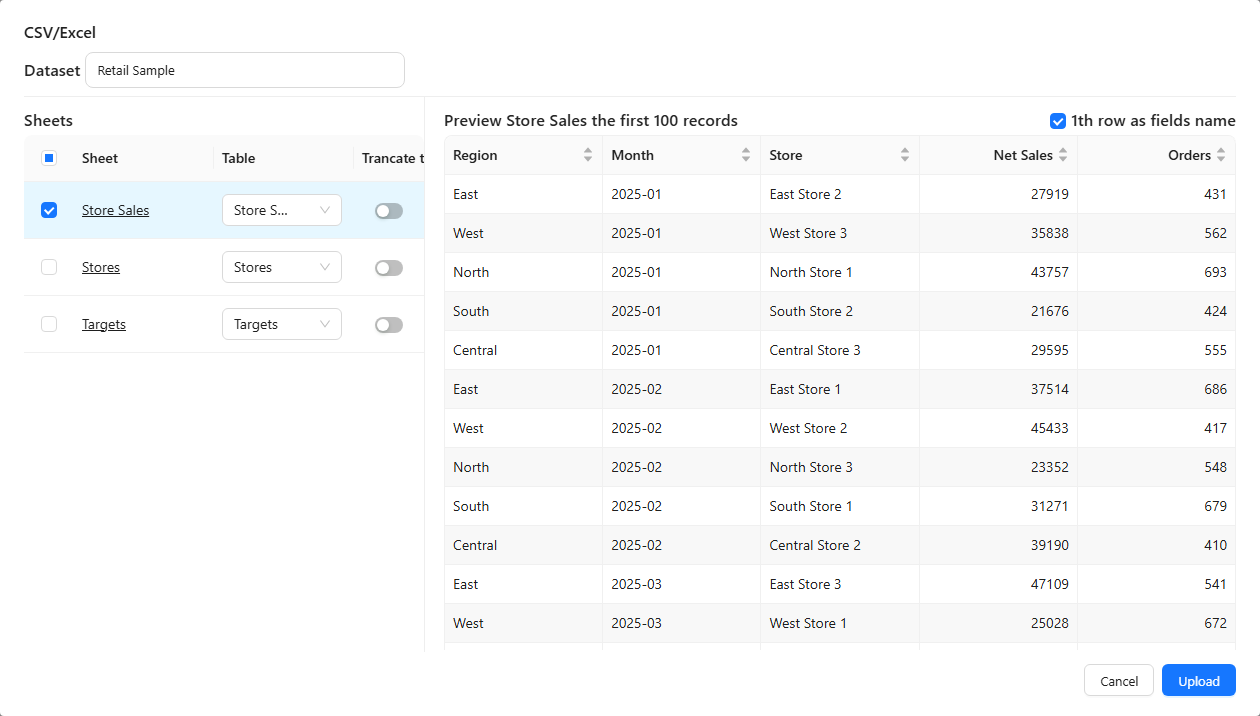Click the Orders value 424

coord(1215,311)
